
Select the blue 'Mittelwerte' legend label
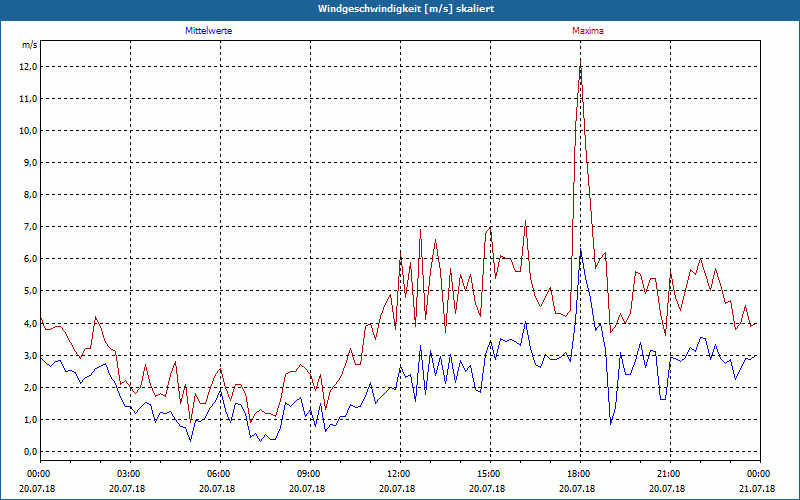click(x=209, y=31)
